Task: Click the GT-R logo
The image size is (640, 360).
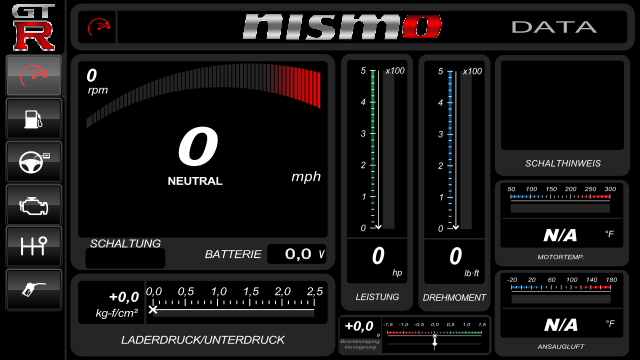Action: coord(33,27)
